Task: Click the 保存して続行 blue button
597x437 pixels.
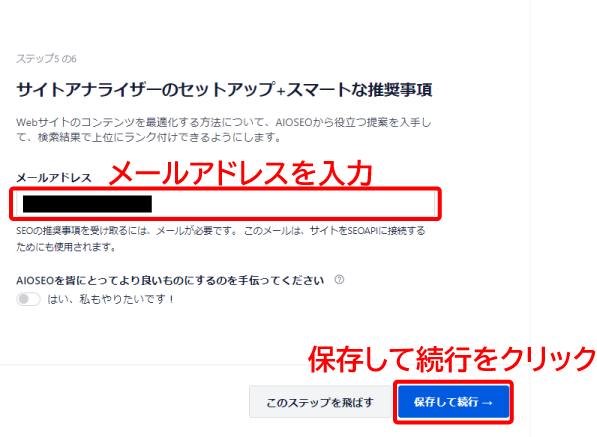Action: click(x=453, y=402)
